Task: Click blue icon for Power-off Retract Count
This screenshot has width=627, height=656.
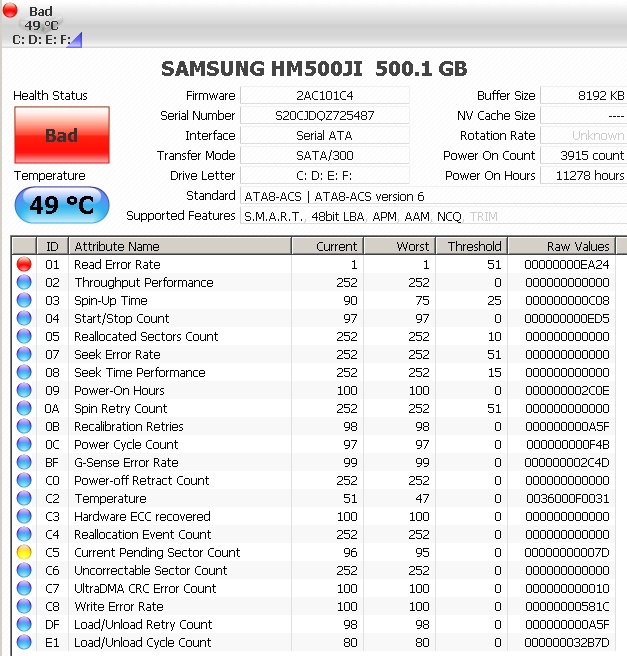Action: tap(24, 480)
